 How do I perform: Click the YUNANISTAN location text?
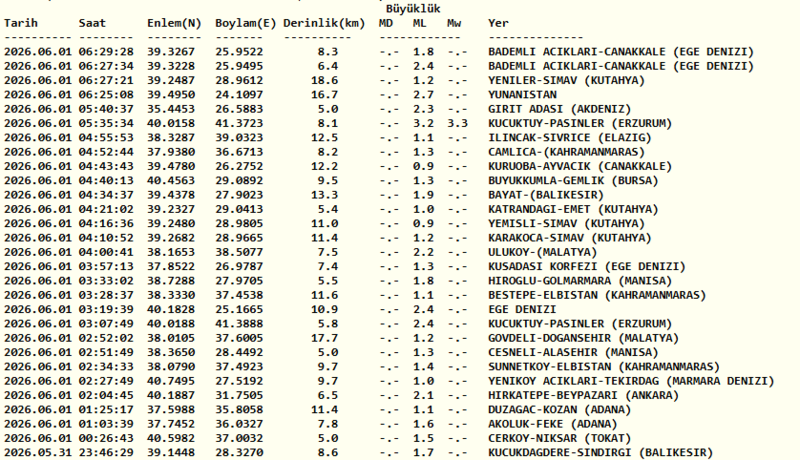[522, 94]
